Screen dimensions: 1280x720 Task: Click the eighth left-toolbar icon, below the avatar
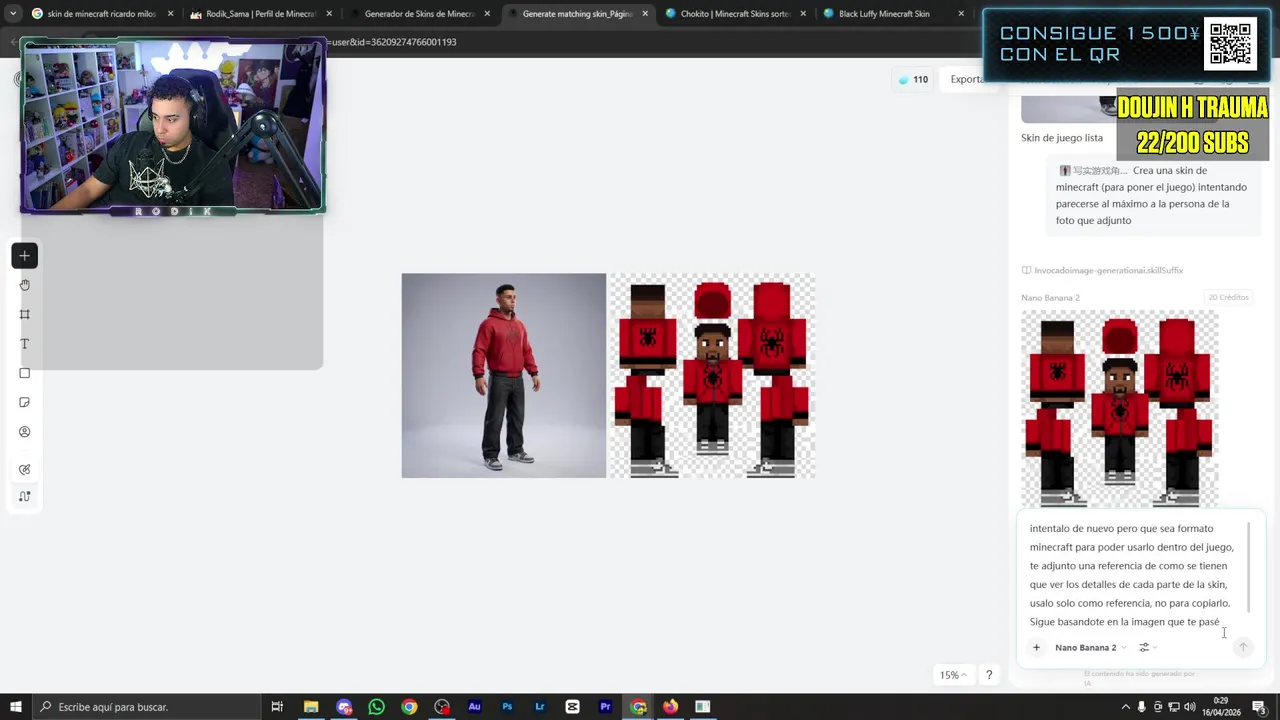click(x=25, y=470)
